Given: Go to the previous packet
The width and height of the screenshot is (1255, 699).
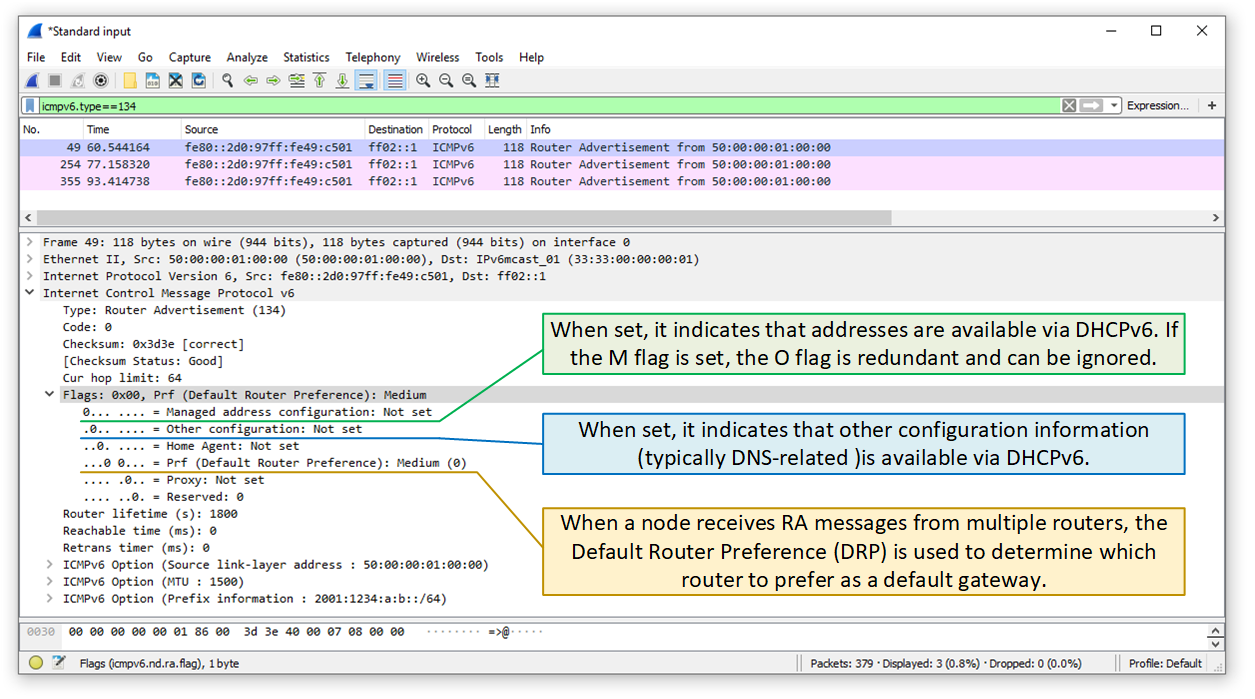Looking at the screenshot, I should (250, 80).
